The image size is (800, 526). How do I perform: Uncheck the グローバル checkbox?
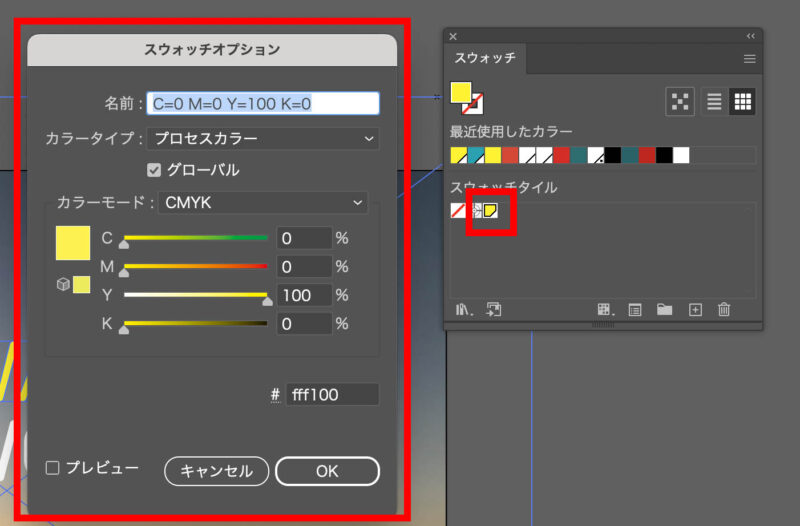coord(154,169)
